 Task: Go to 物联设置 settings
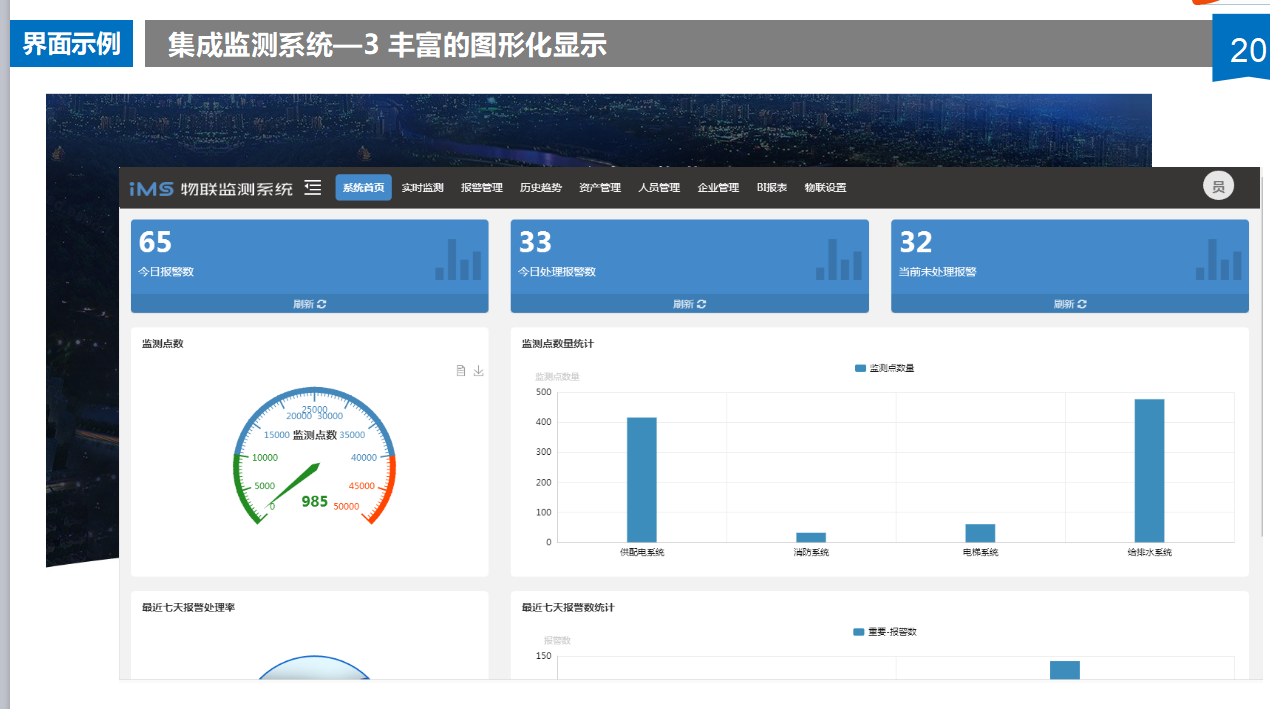(x=825, y=188)
